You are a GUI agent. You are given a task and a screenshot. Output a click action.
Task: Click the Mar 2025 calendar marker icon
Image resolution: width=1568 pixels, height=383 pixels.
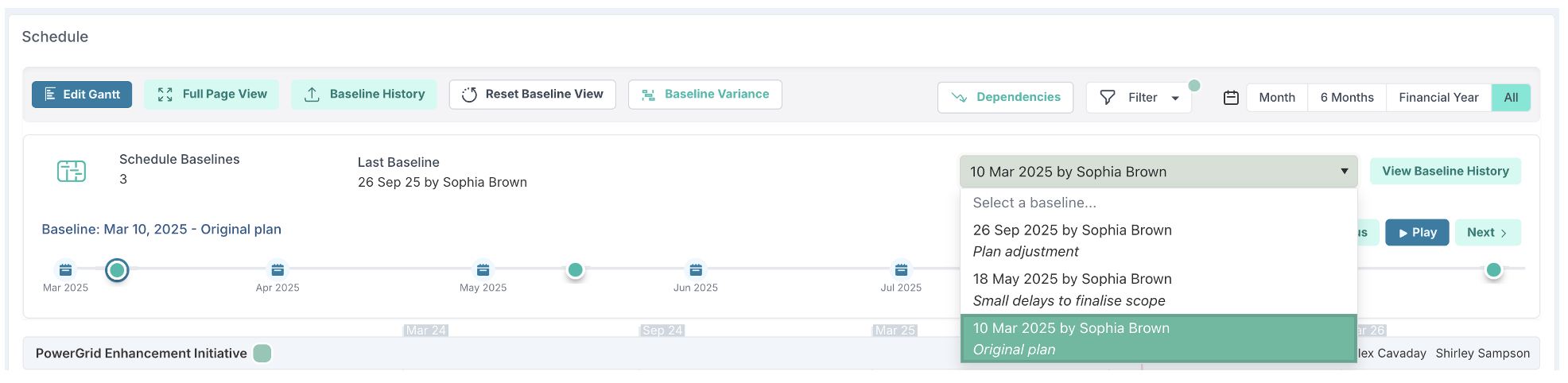65,270
